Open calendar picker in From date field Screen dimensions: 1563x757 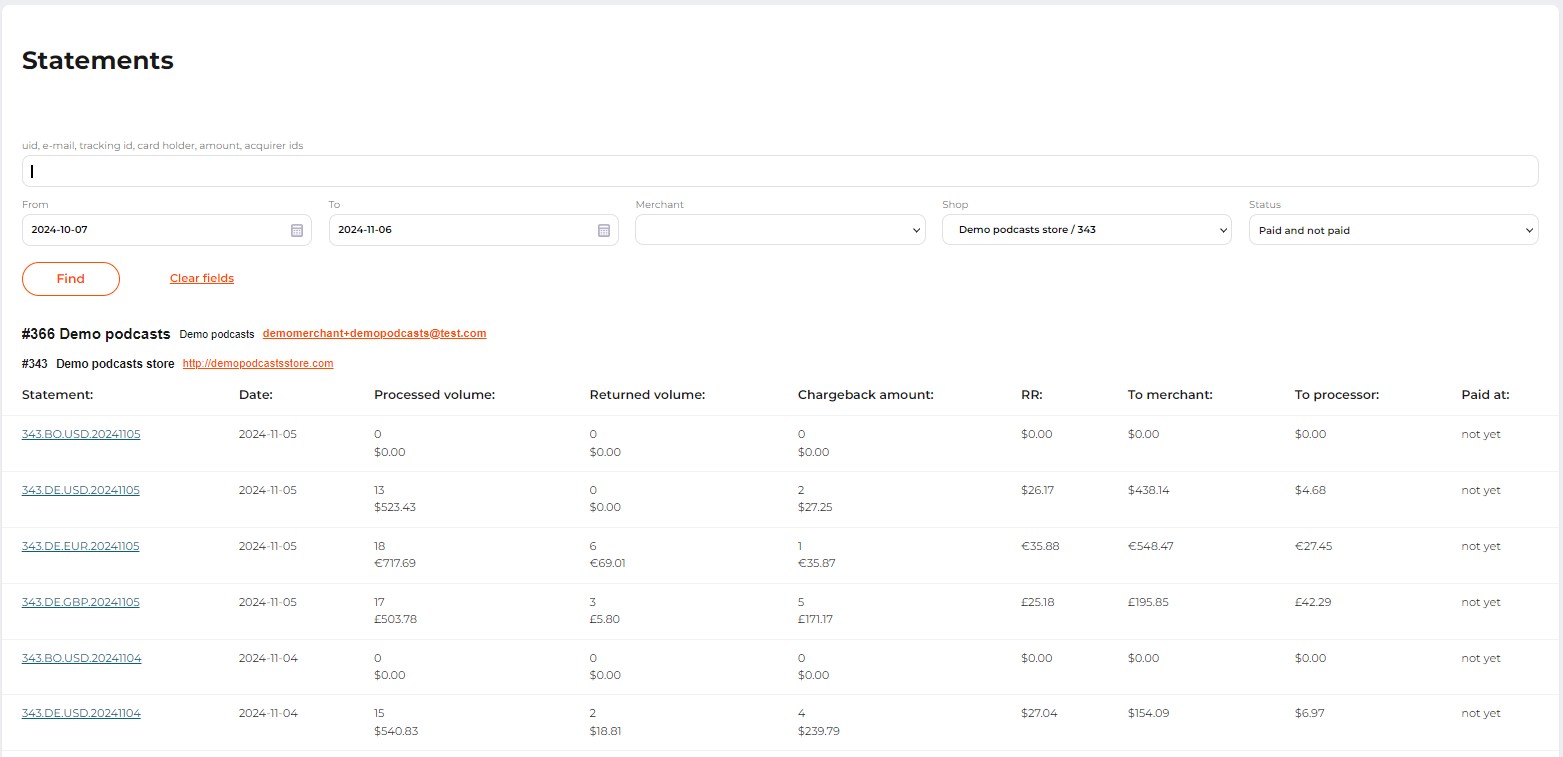click(297, 230)
